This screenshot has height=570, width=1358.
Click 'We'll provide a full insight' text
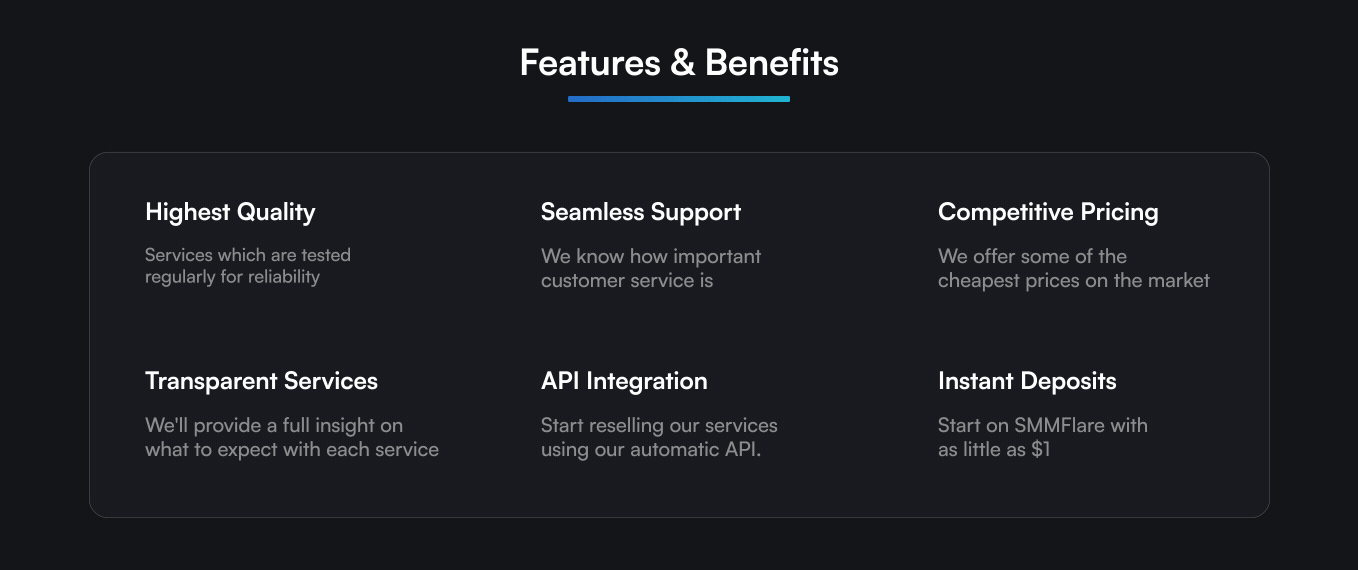(273, 425)
